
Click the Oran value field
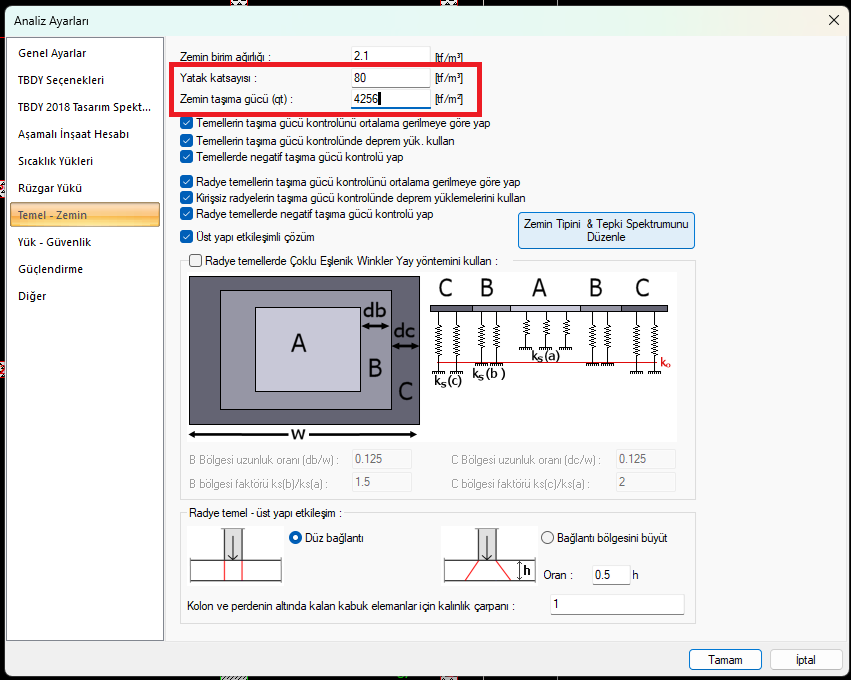611,575
